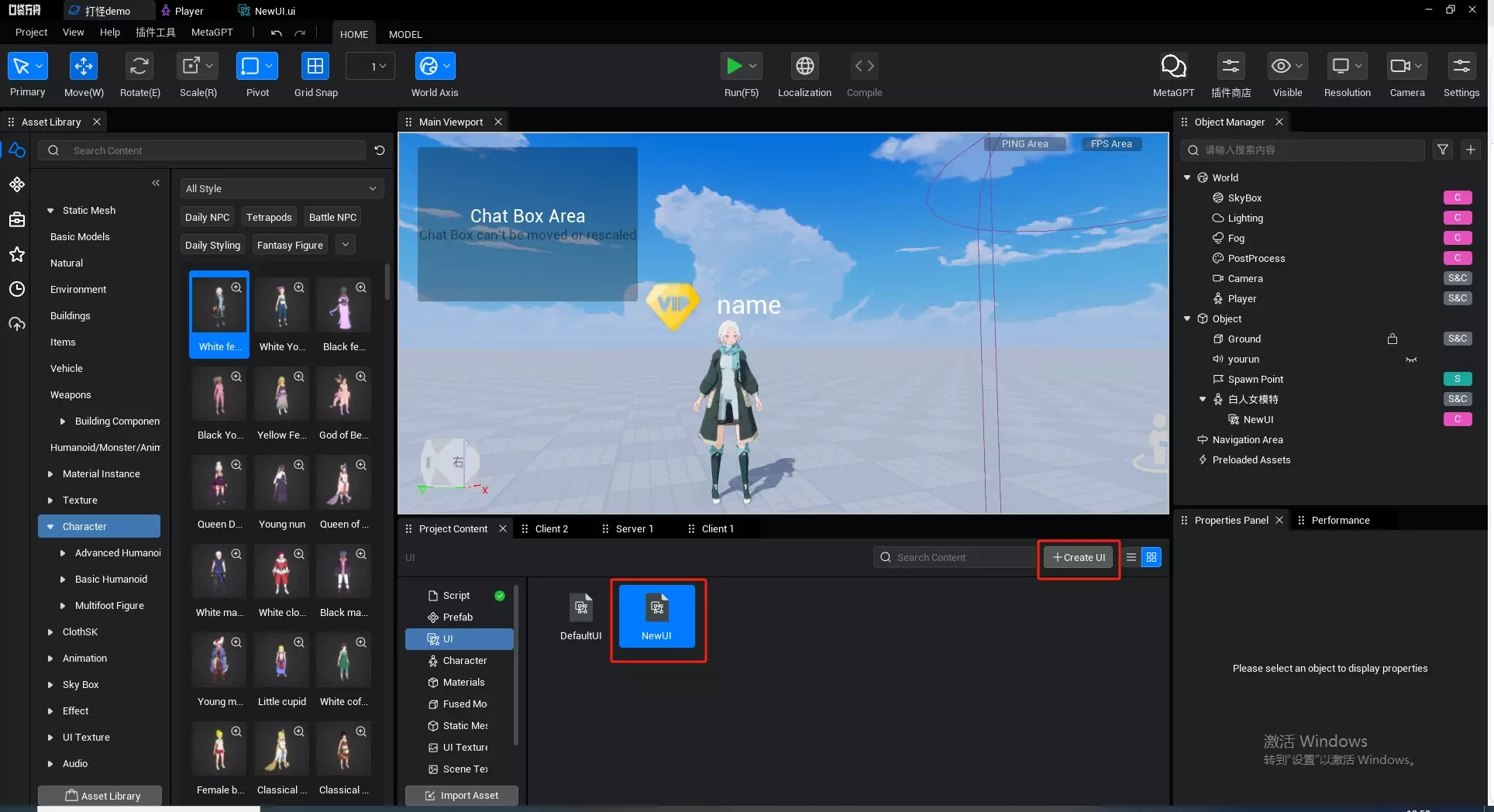Click the Pivot tool icon

[x=250, y=67]
